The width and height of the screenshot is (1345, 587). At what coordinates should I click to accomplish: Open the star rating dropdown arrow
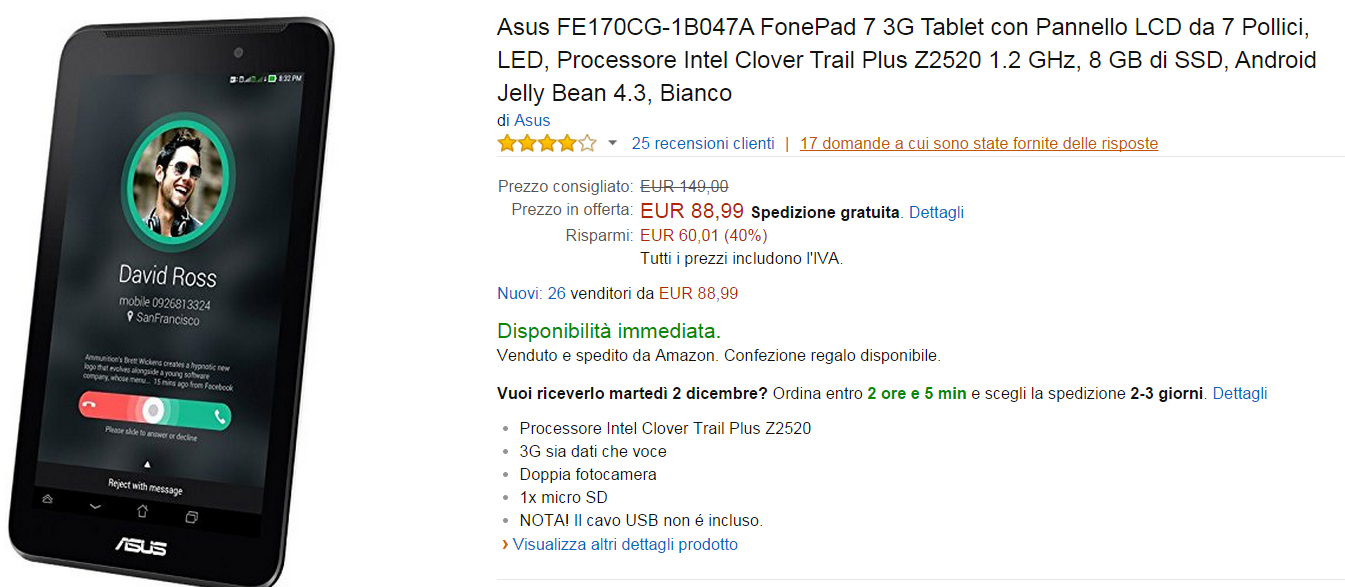click(x=611, y=145)
